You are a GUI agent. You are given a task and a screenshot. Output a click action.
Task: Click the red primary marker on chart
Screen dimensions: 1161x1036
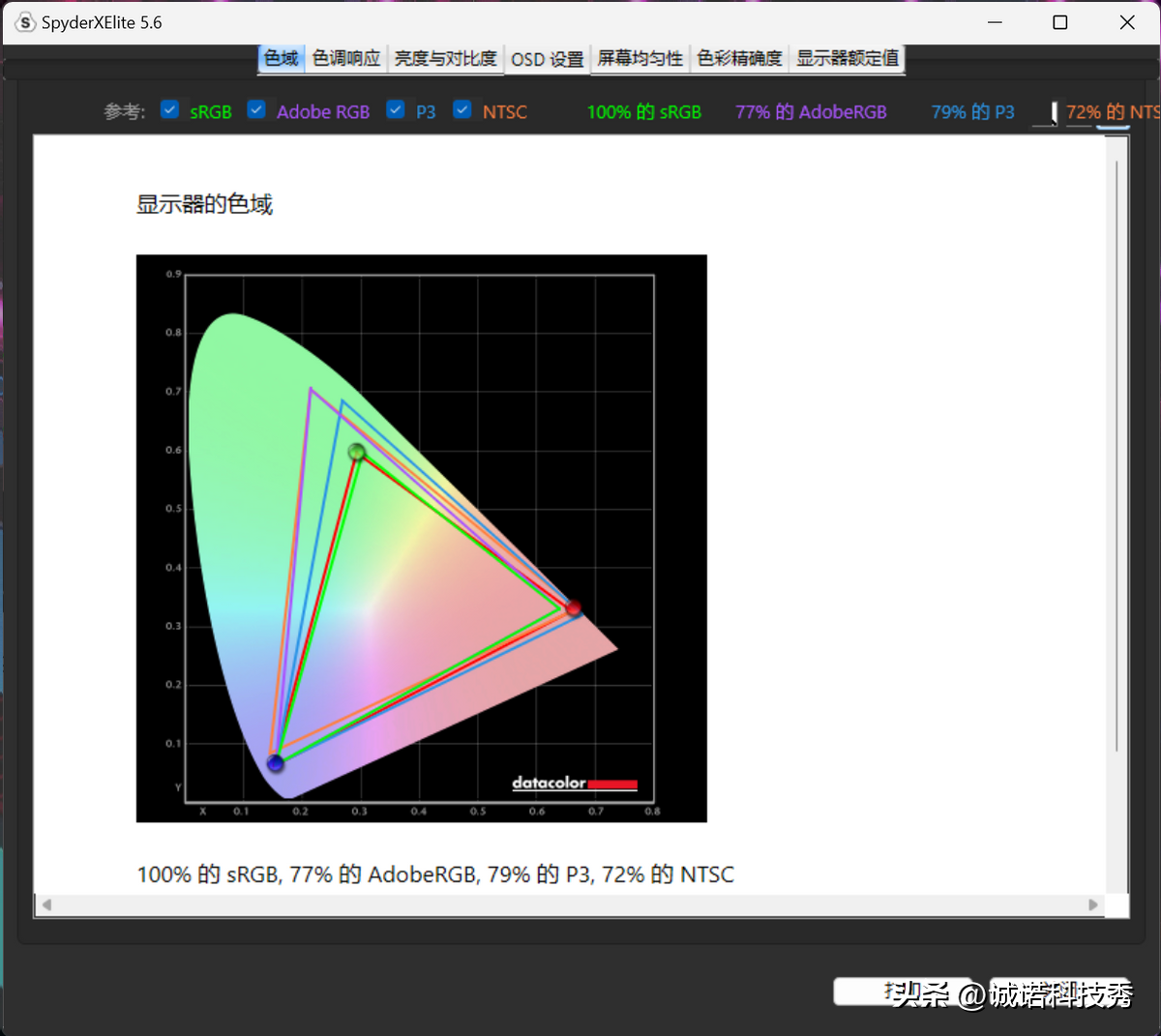pos(573,607)
